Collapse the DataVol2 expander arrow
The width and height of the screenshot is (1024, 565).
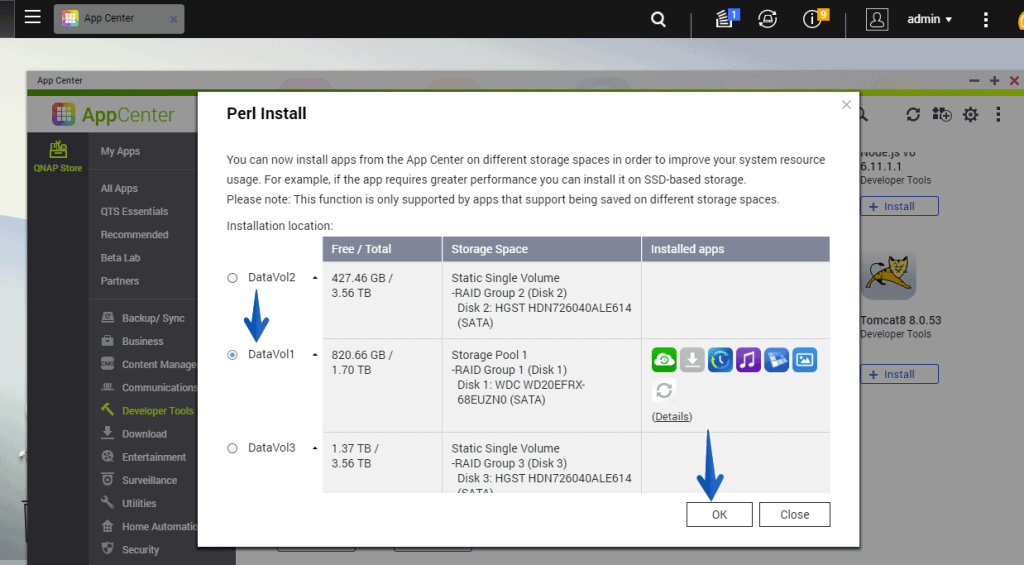tap(315, 278)
